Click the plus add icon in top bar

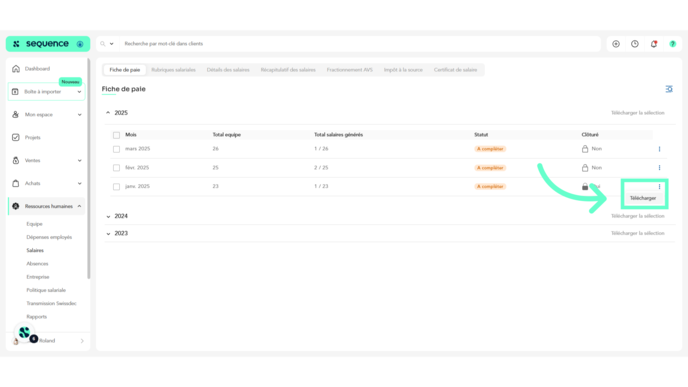pyautogui.click(x=616, y=44)
